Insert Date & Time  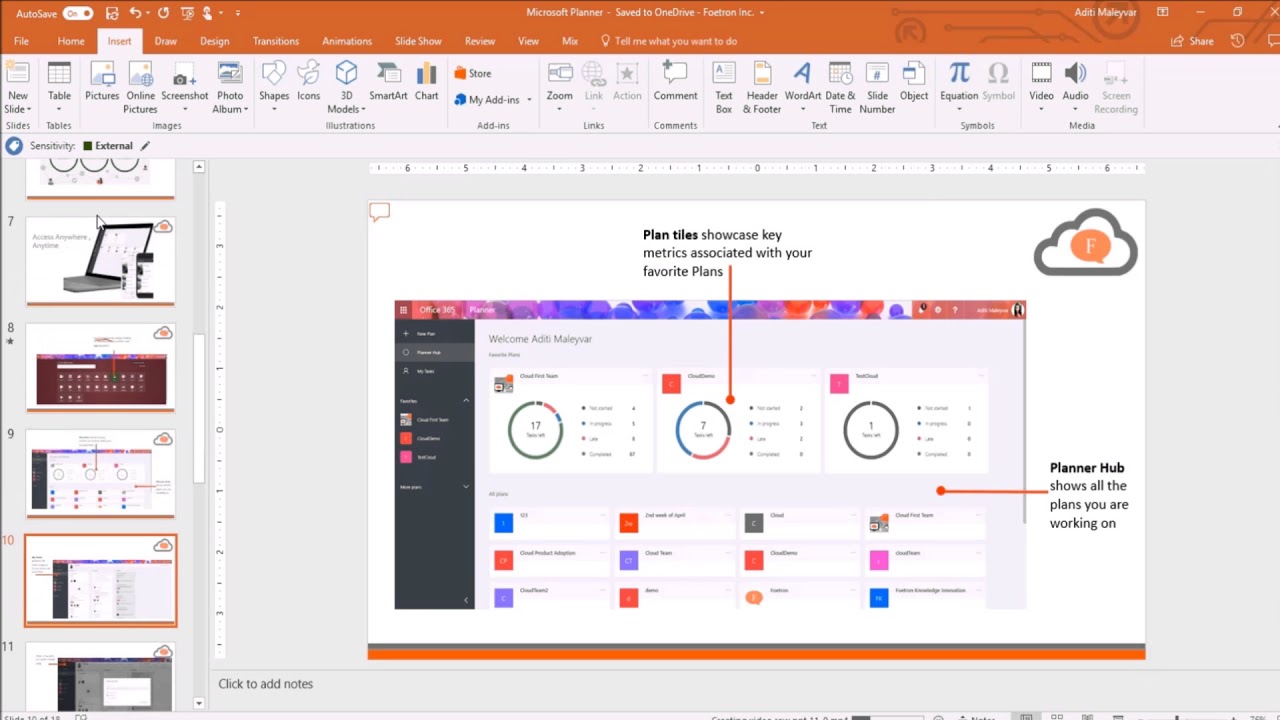[x=840, y=87]
